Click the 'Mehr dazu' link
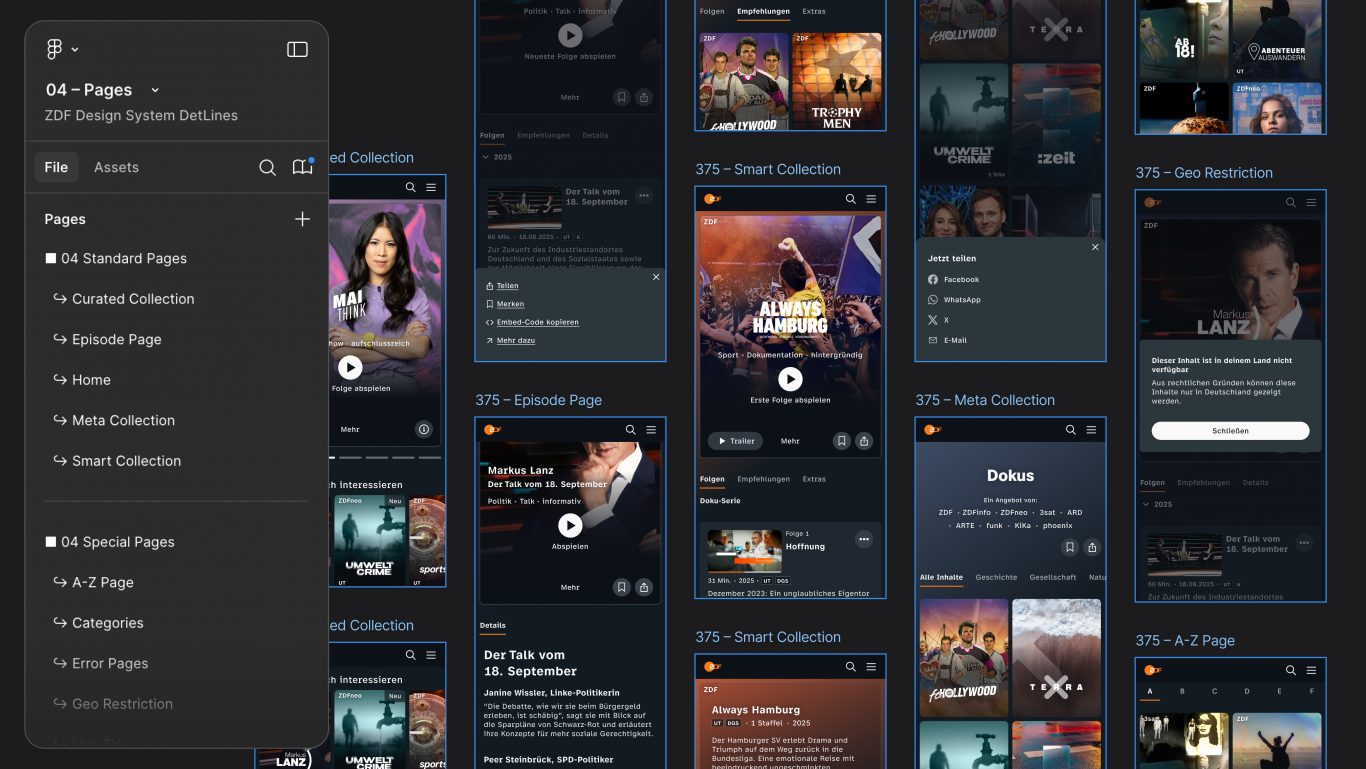Viewport: 1366px width, 769px height. pos(510,341)
